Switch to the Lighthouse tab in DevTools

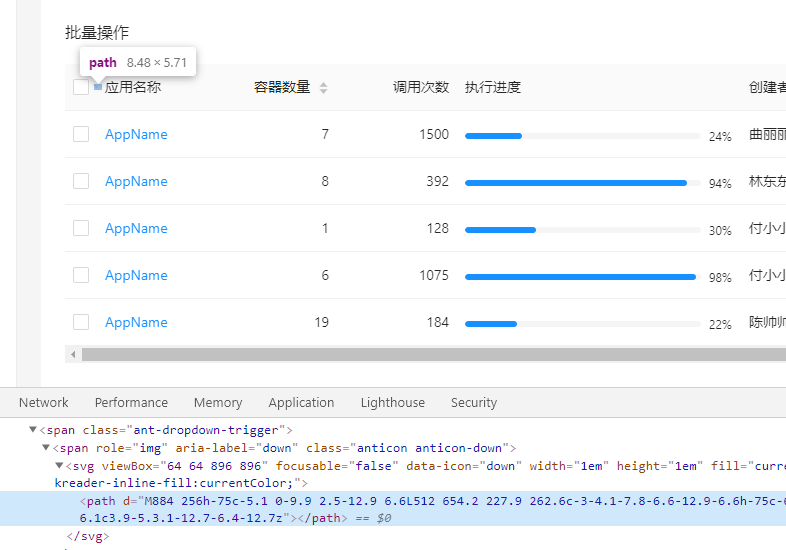tap(392, 403)
